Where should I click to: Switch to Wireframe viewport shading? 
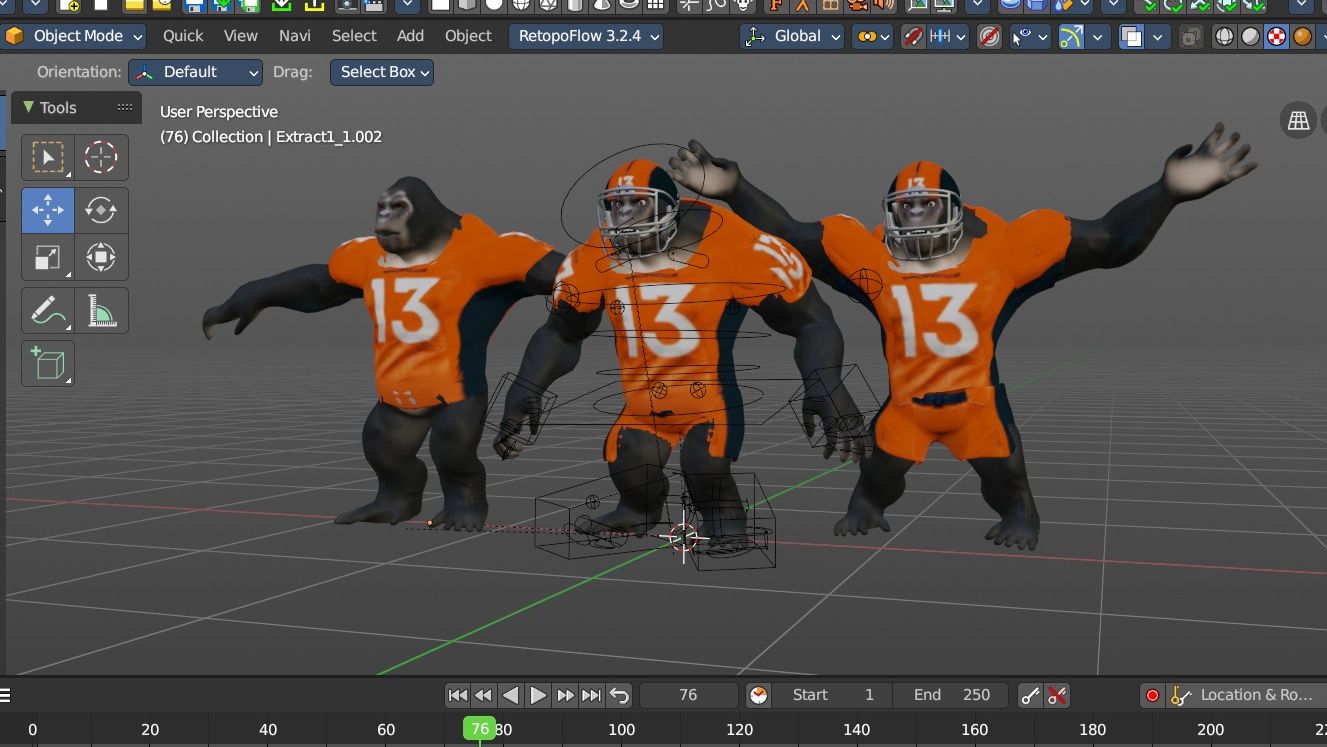[1225, 37]
